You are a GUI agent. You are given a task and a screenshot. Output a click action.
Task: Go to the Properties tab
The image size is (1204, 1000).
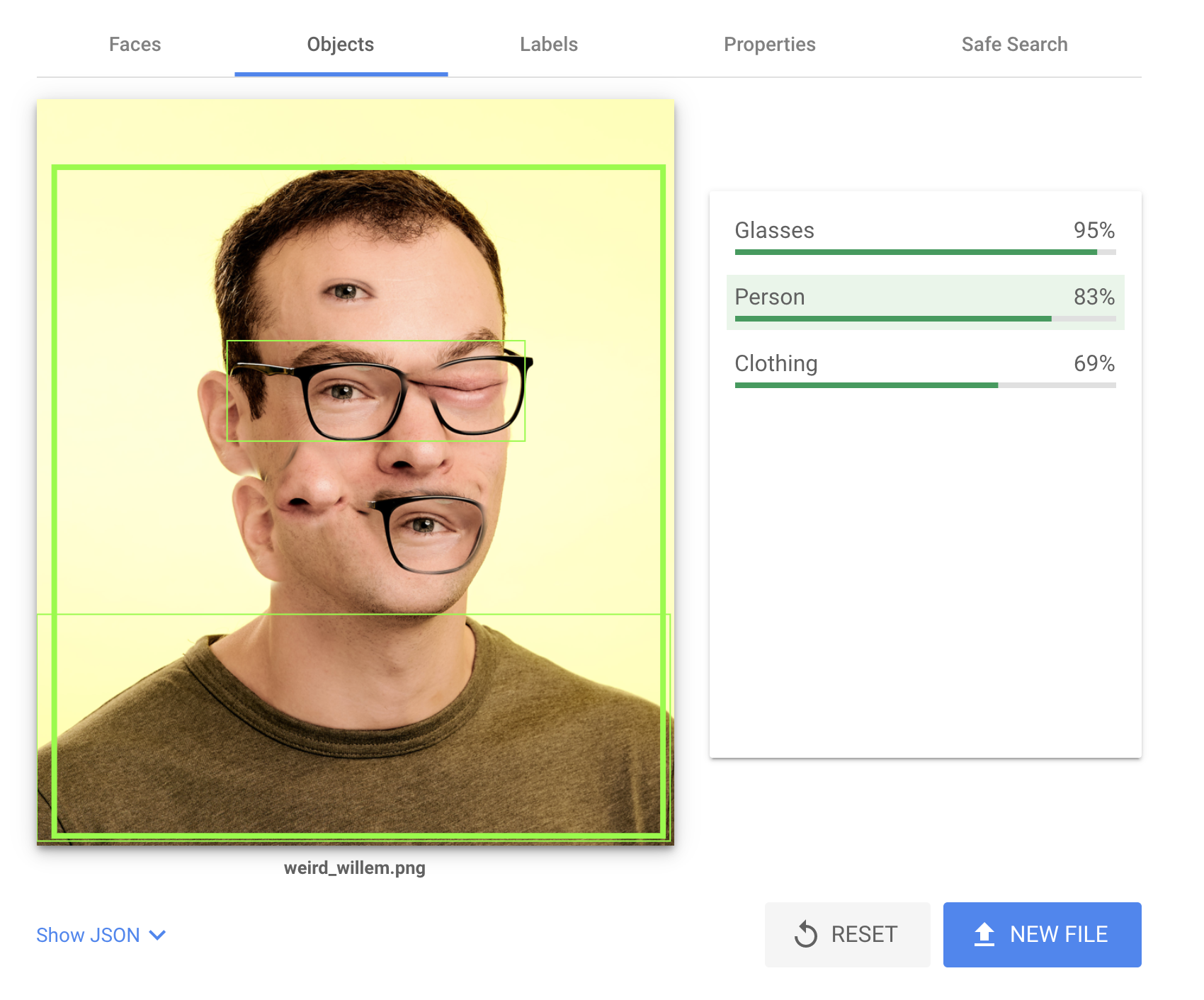tap(769, 45)
